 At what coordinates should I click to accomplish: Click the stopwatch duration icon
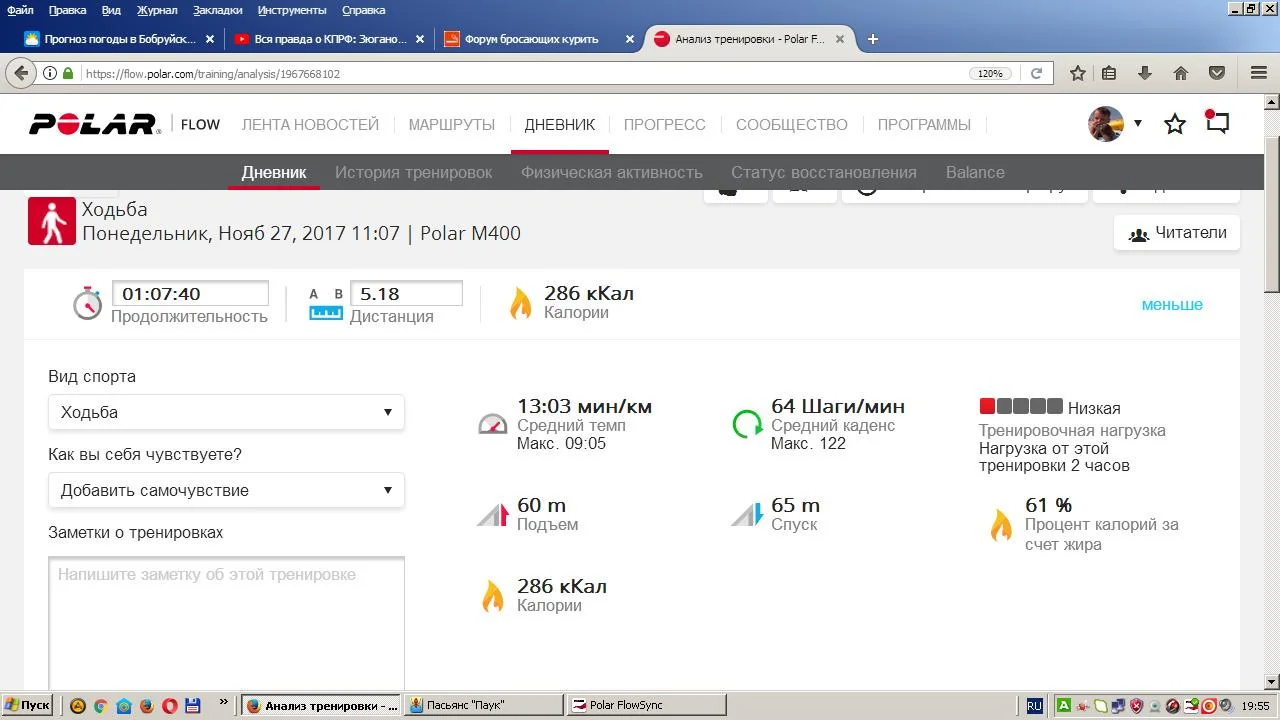[x=88, y=303]
